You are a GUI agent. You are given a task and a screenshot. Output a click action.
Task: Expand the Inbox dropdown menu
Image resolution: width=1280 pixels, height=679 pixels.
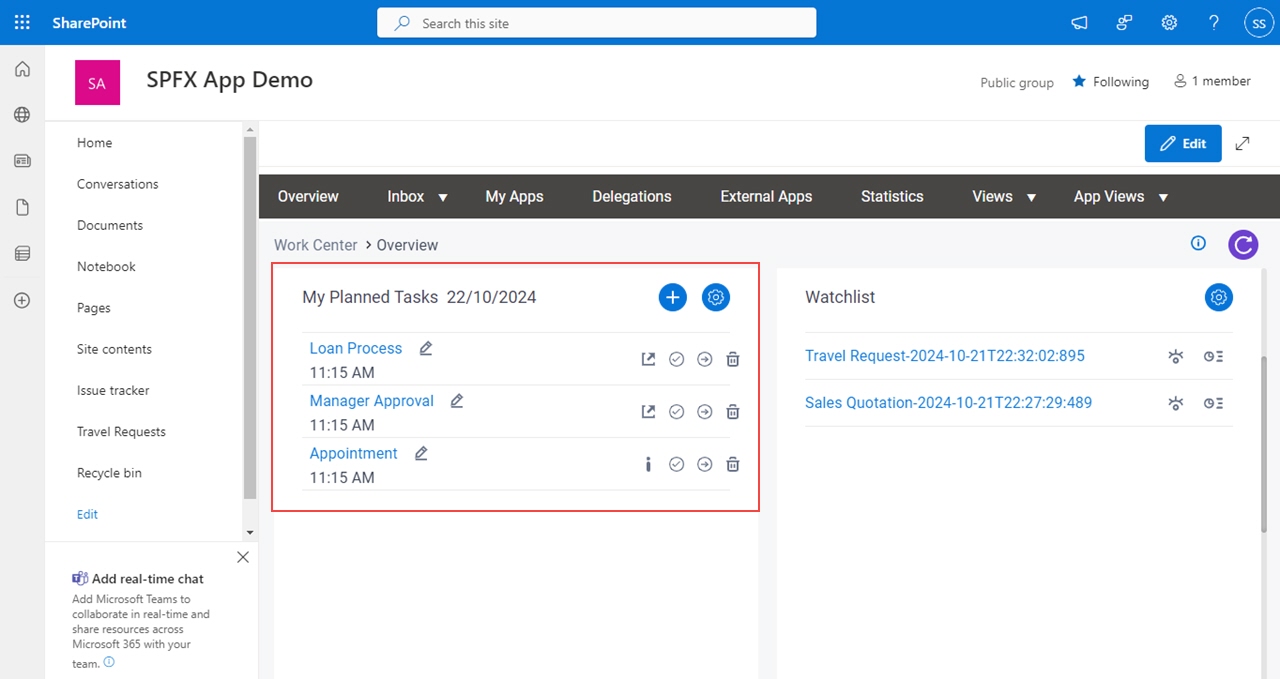click(x=443, y=198)
